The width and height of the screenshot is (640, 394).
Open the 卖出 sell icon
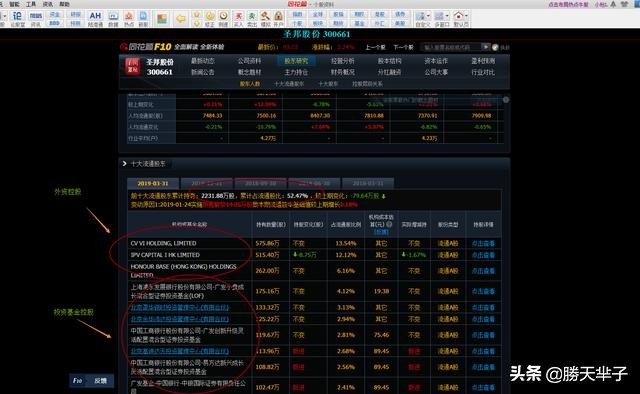[x=252, y=18]
